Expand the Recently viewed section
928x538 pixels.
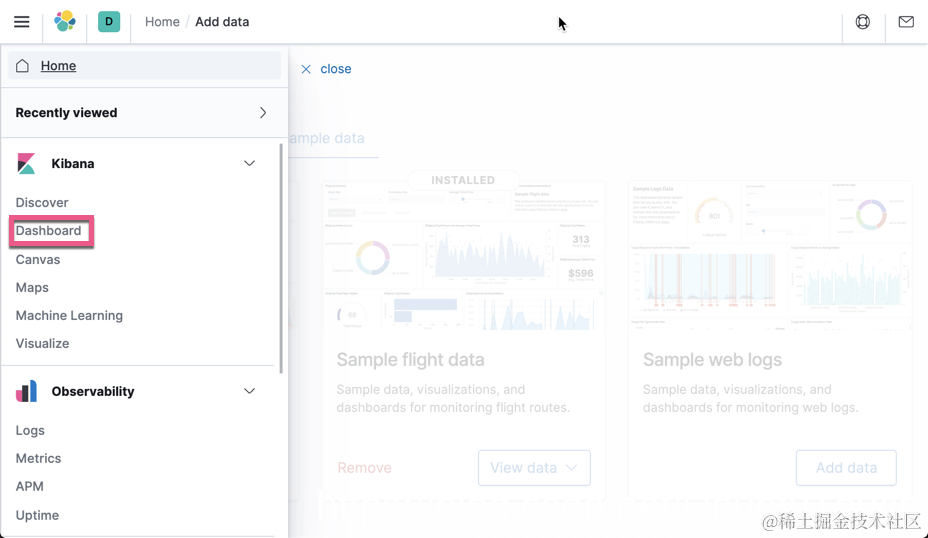click(x=144, y=112)
